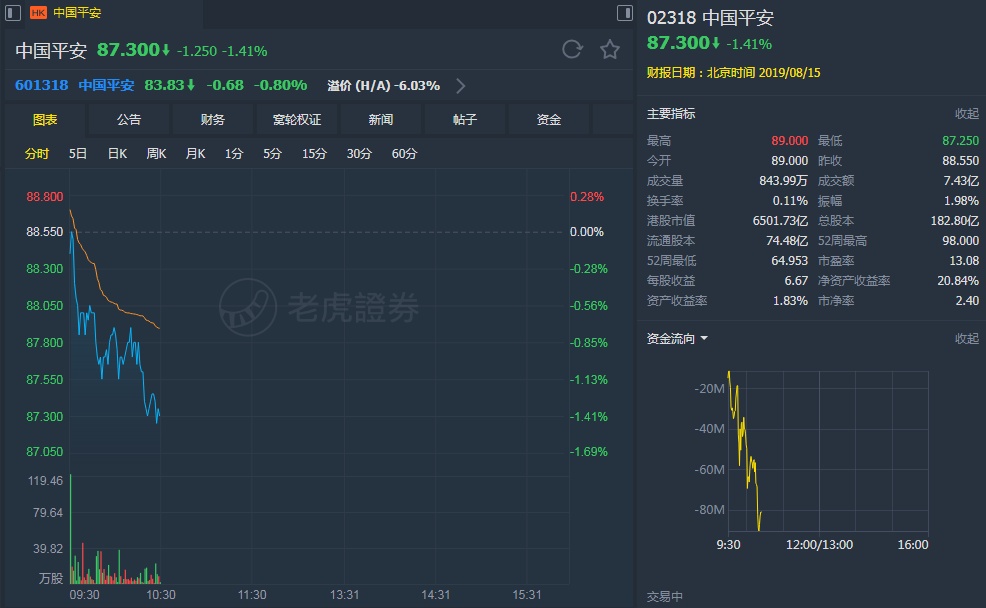Click the orange HK market badge
The width and height of the screenshot is (986, 608).
pos(39,13)
